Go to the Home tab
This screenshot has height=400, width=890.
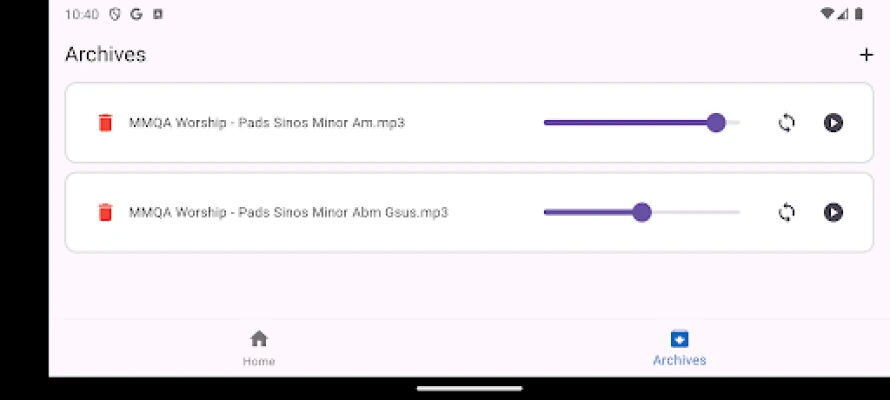[259, 347]
